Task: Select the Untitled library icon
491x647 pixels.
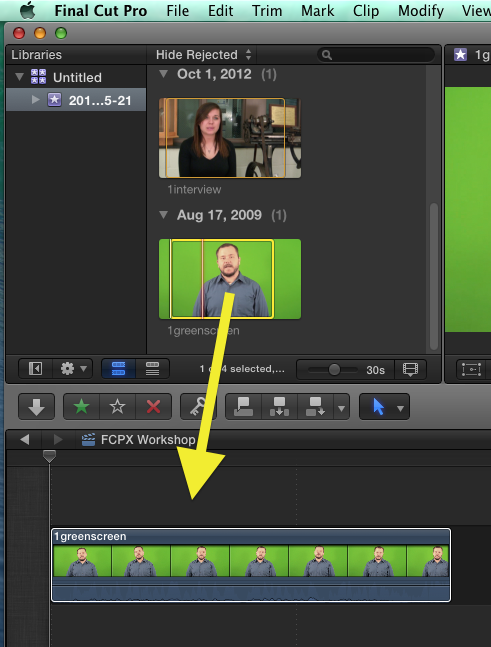Action: pyautogui.click(x=38, y=77)
